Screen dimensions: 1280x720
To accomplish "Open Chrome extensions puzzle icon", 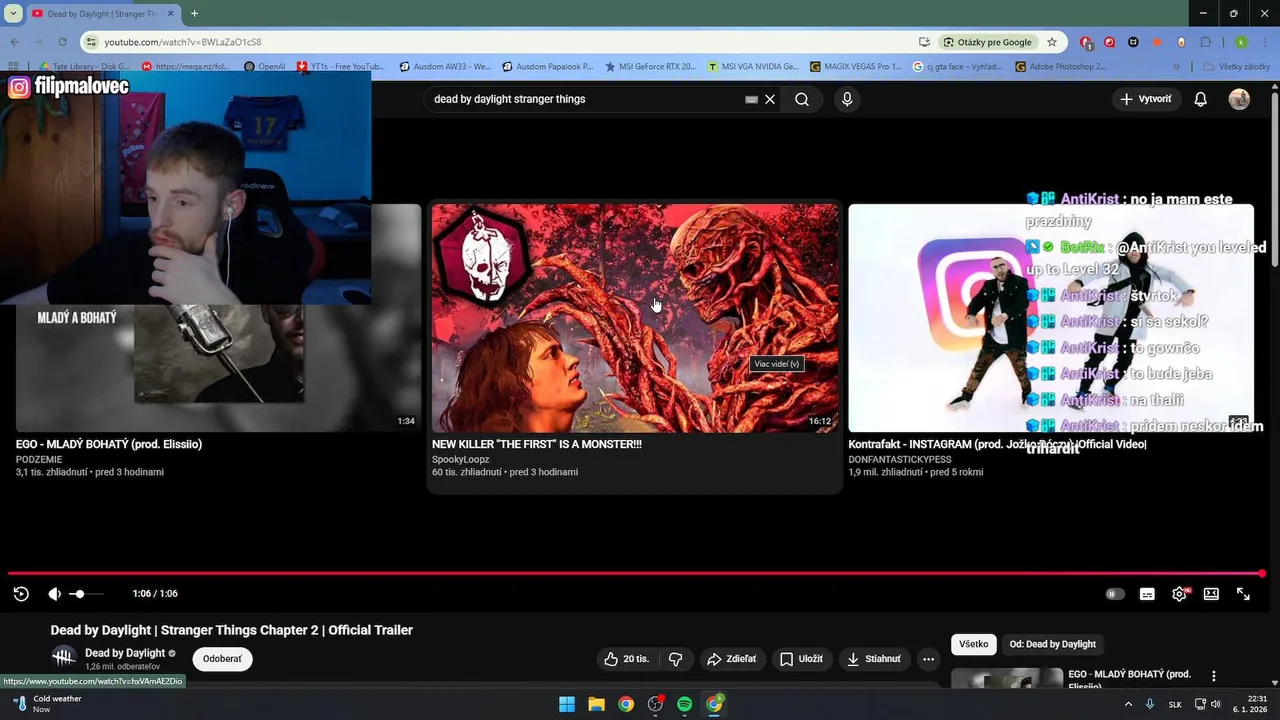I will pyautogui.click(x=1205, y=42).
